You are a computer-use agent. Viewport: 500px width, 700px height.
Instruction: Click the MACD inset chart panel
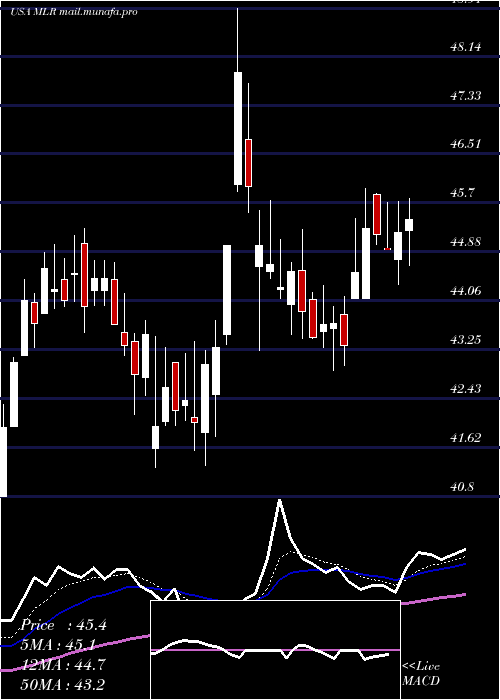[x=275, y=650]
